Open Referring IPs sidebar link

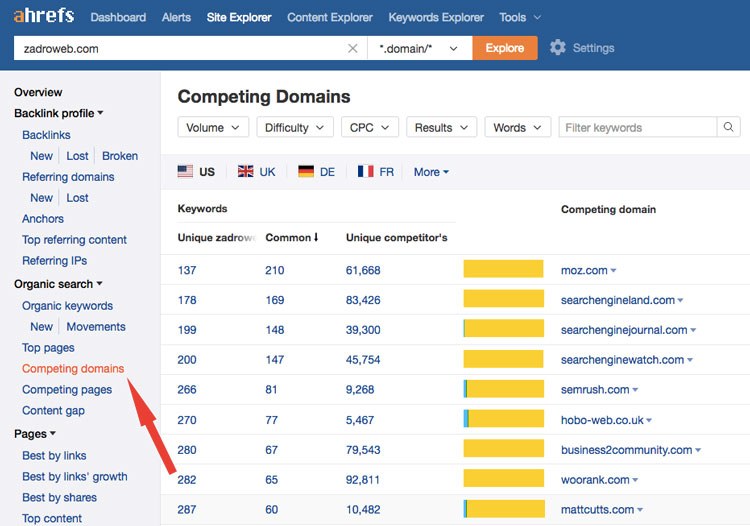pyautogui.click(x=55, y=261)
